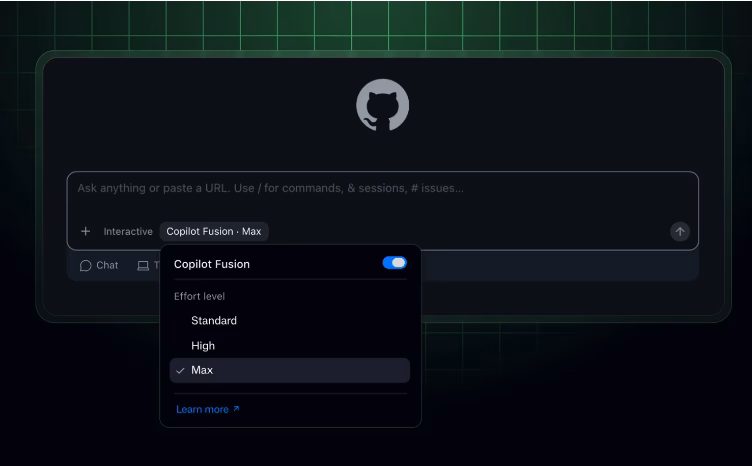
Task: Click the Effort level heading
Action: (x=199, y=296)
